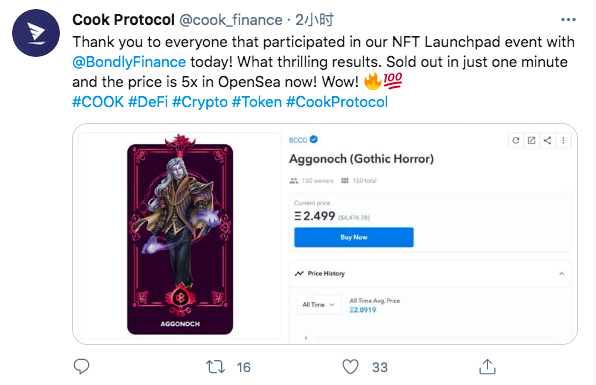596x385 pixels.
Task: Click the OpenSea share icon
Action: click(547, 141)
